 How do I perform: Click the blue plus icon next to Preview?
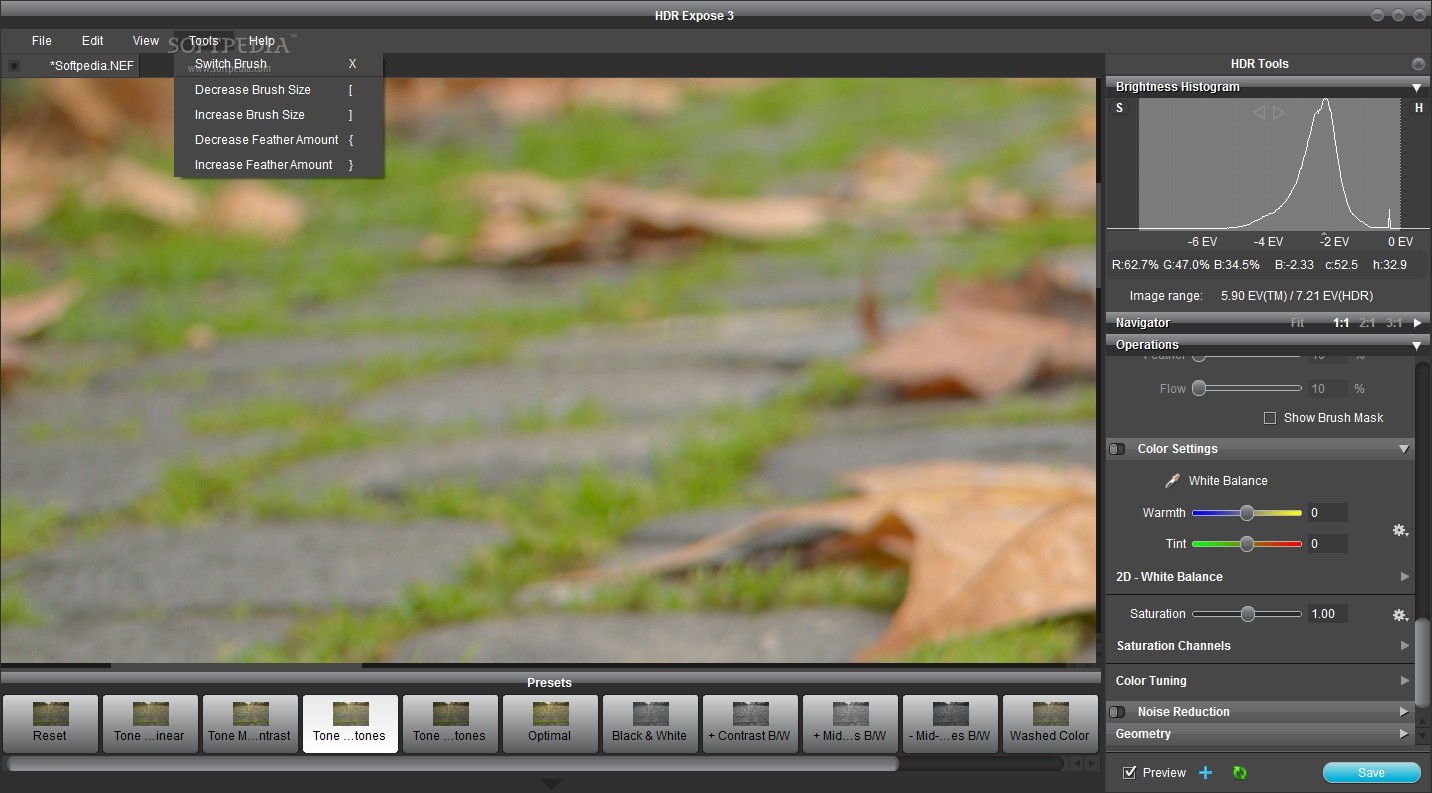(1206, 773)
